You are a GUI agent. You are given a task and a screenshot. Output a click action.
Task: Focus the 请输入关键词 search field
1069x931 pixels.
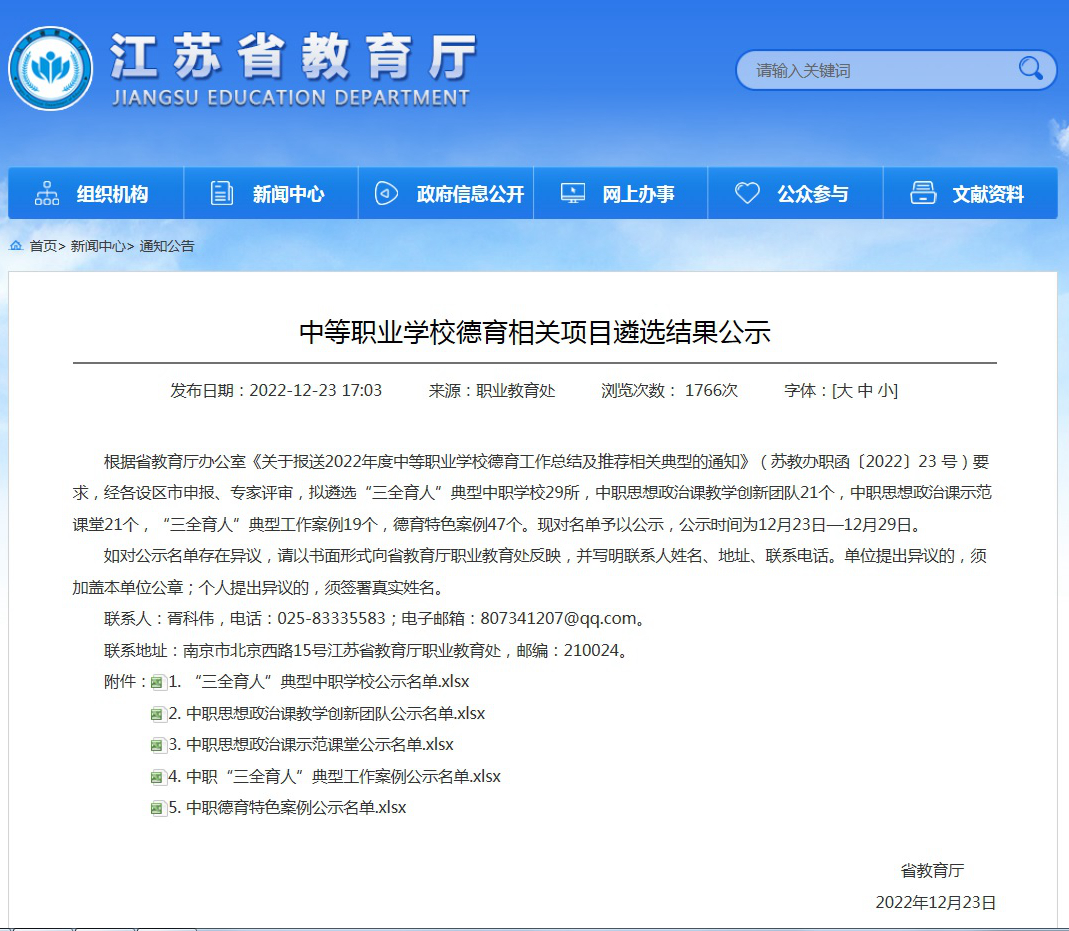click(x=896, y=70)
